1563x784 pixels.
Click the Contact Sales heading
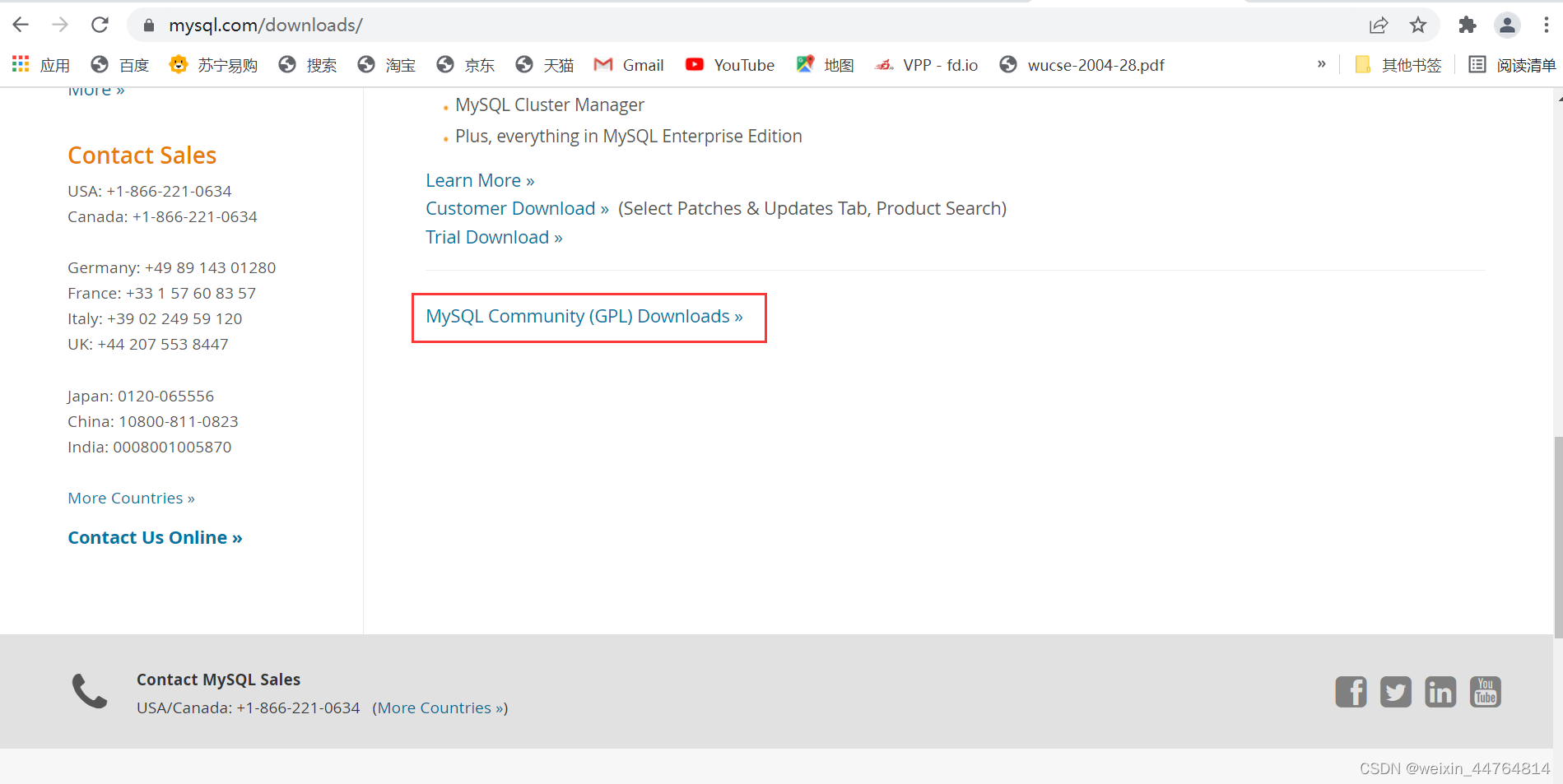[x=142, y=155]
